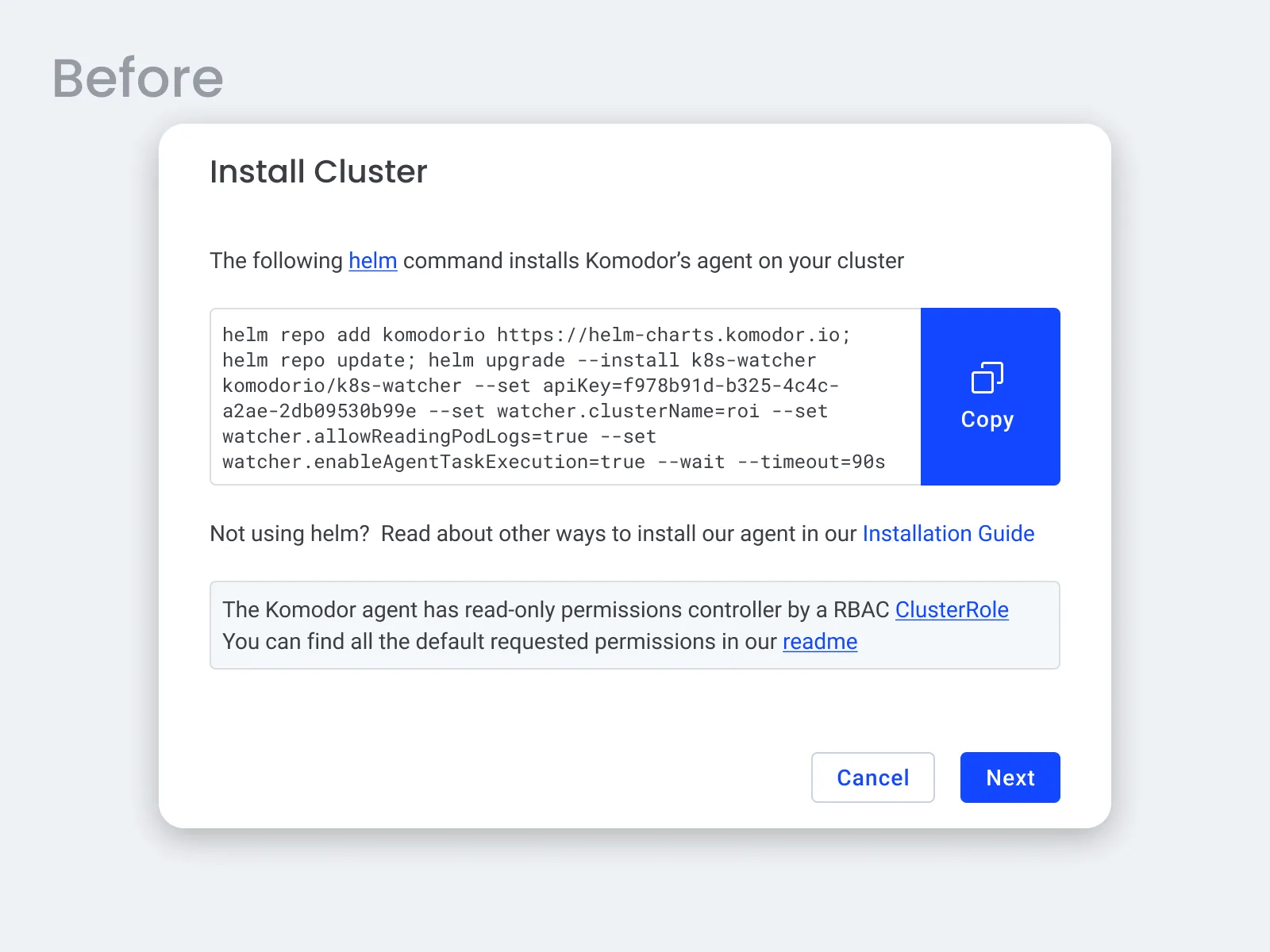
Task: Cancel the Install Cluster dialog
Action: pos(872,777)
